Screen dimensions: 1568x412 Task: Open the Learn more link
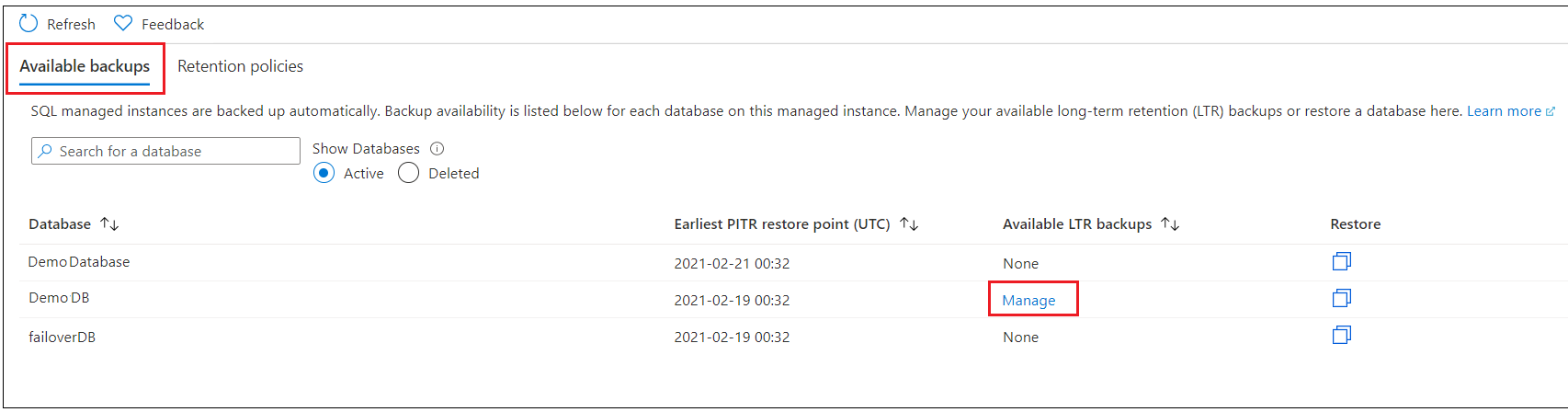pos(1504,111)
